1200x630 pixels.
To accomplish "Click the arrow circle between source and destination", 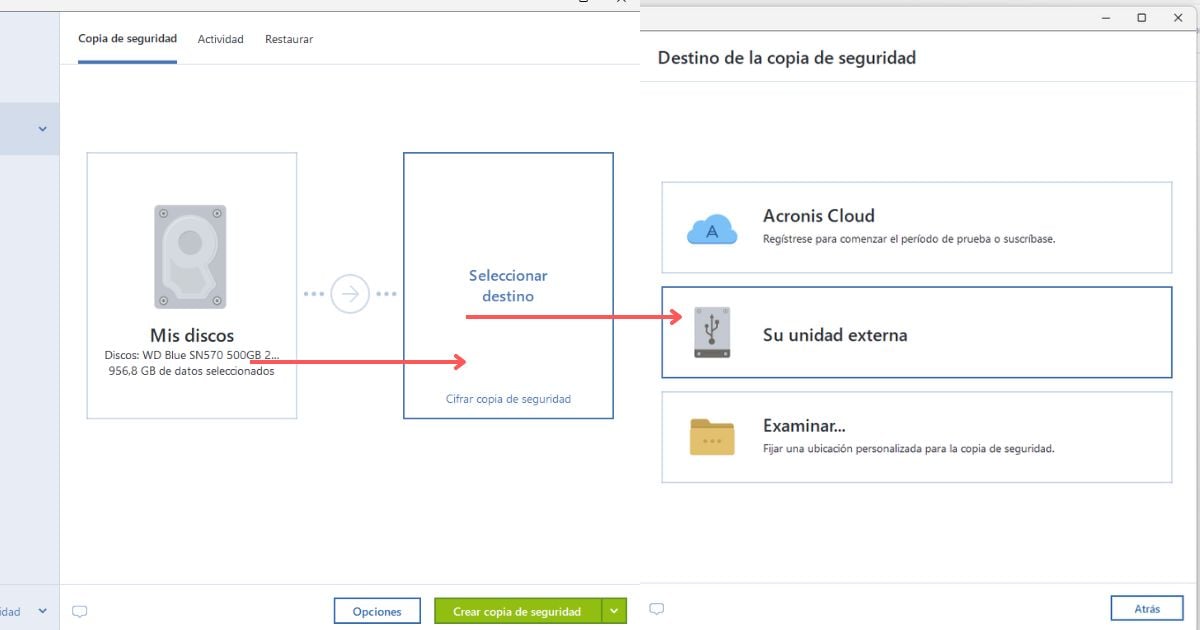I will 350,294.
